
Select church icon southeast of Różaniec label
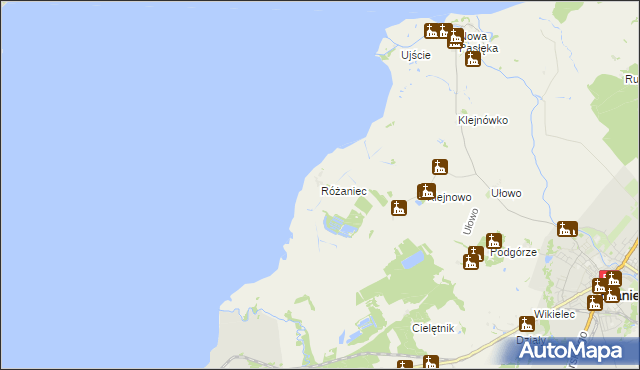pyautogui.click(x=399, y=208)
